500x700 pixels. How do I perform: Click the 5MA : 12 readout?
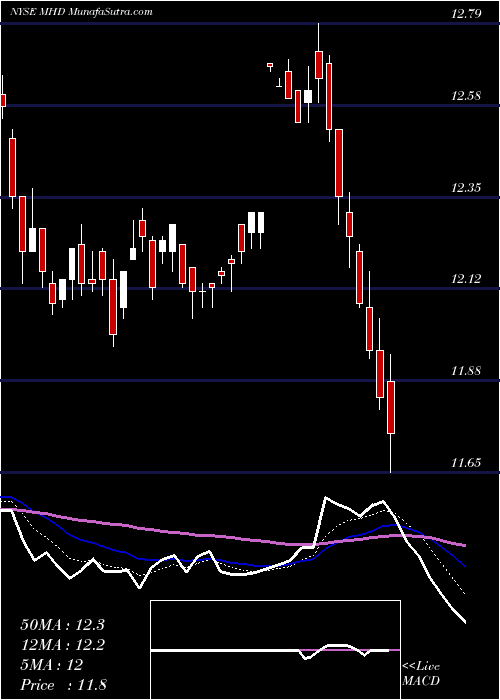[51, 665]
